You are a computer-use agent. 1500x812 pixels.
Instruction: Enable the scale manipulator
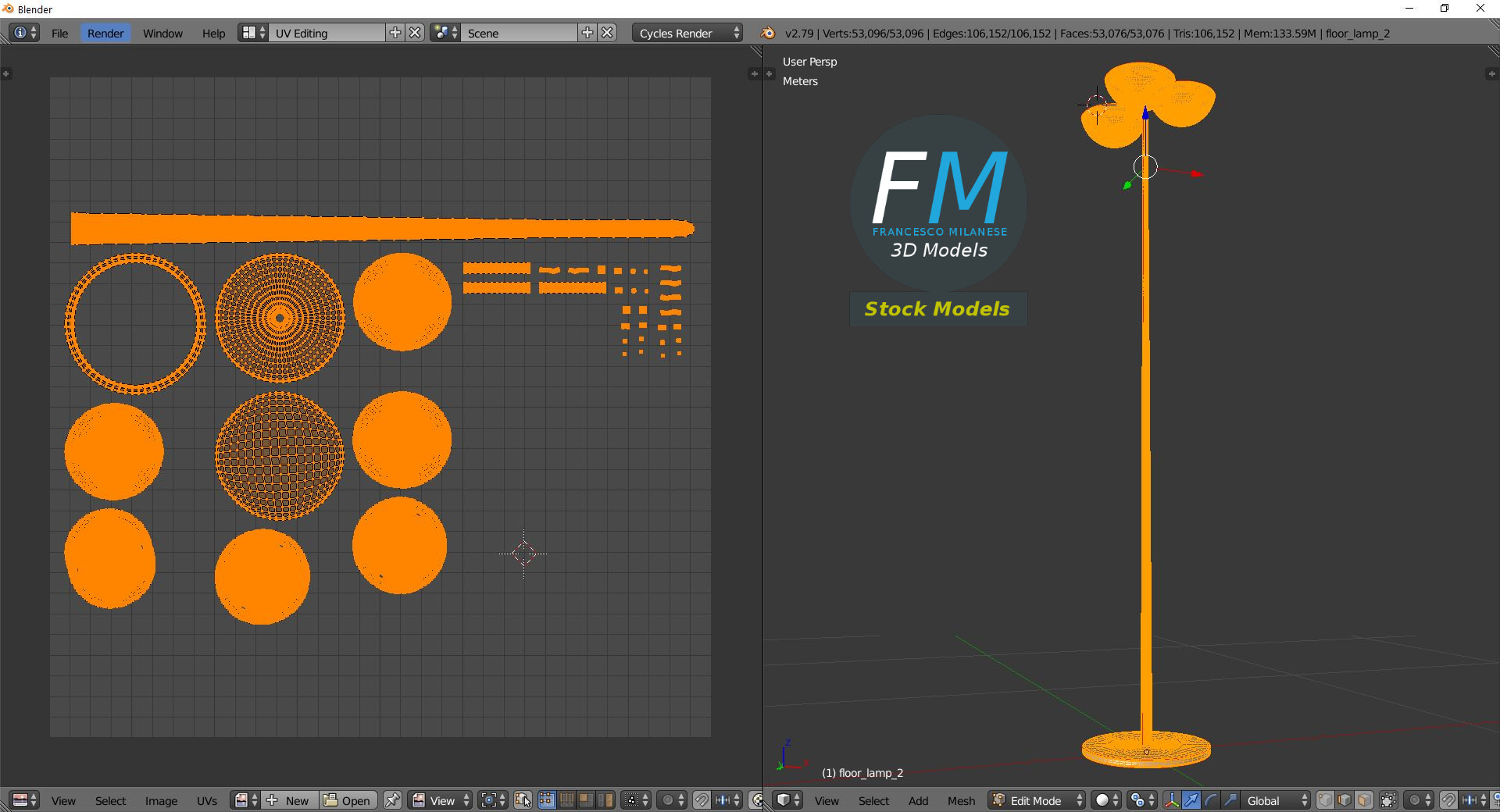(x=1230, y=800)
